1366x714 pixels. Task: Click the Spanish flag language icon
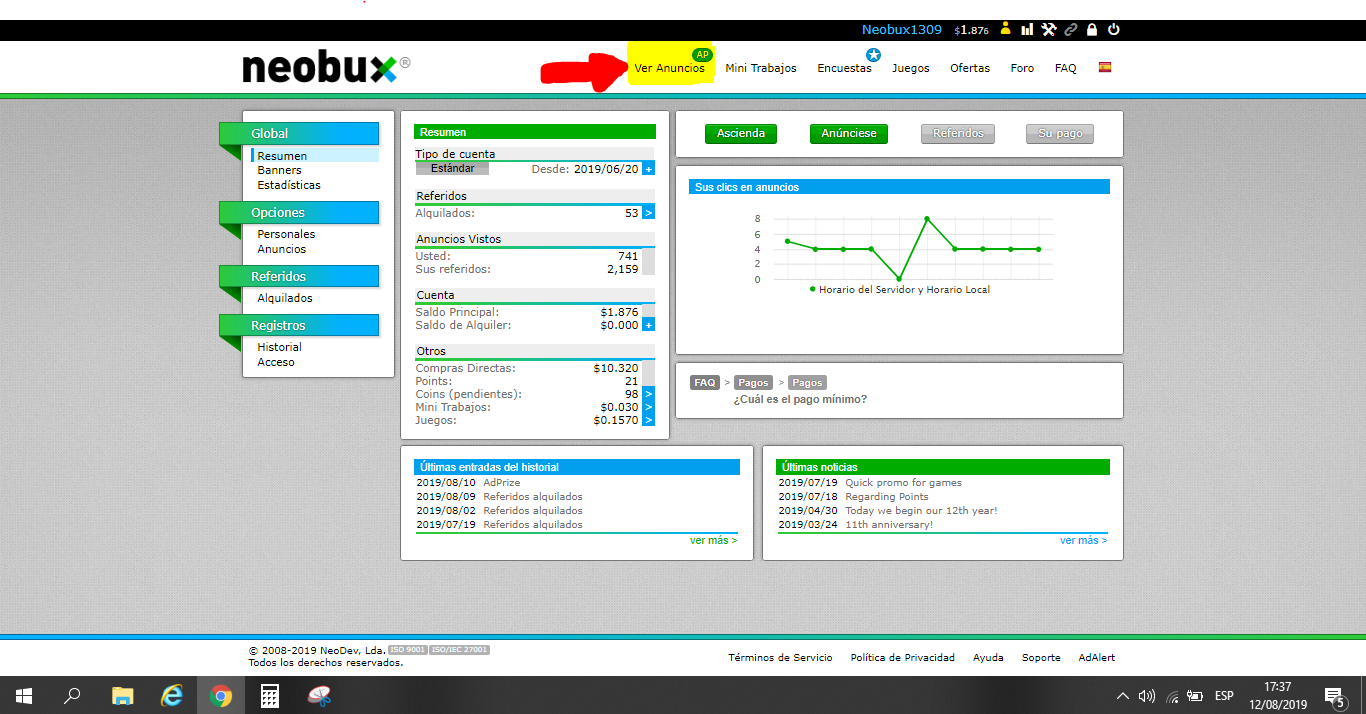[1105, 67]
